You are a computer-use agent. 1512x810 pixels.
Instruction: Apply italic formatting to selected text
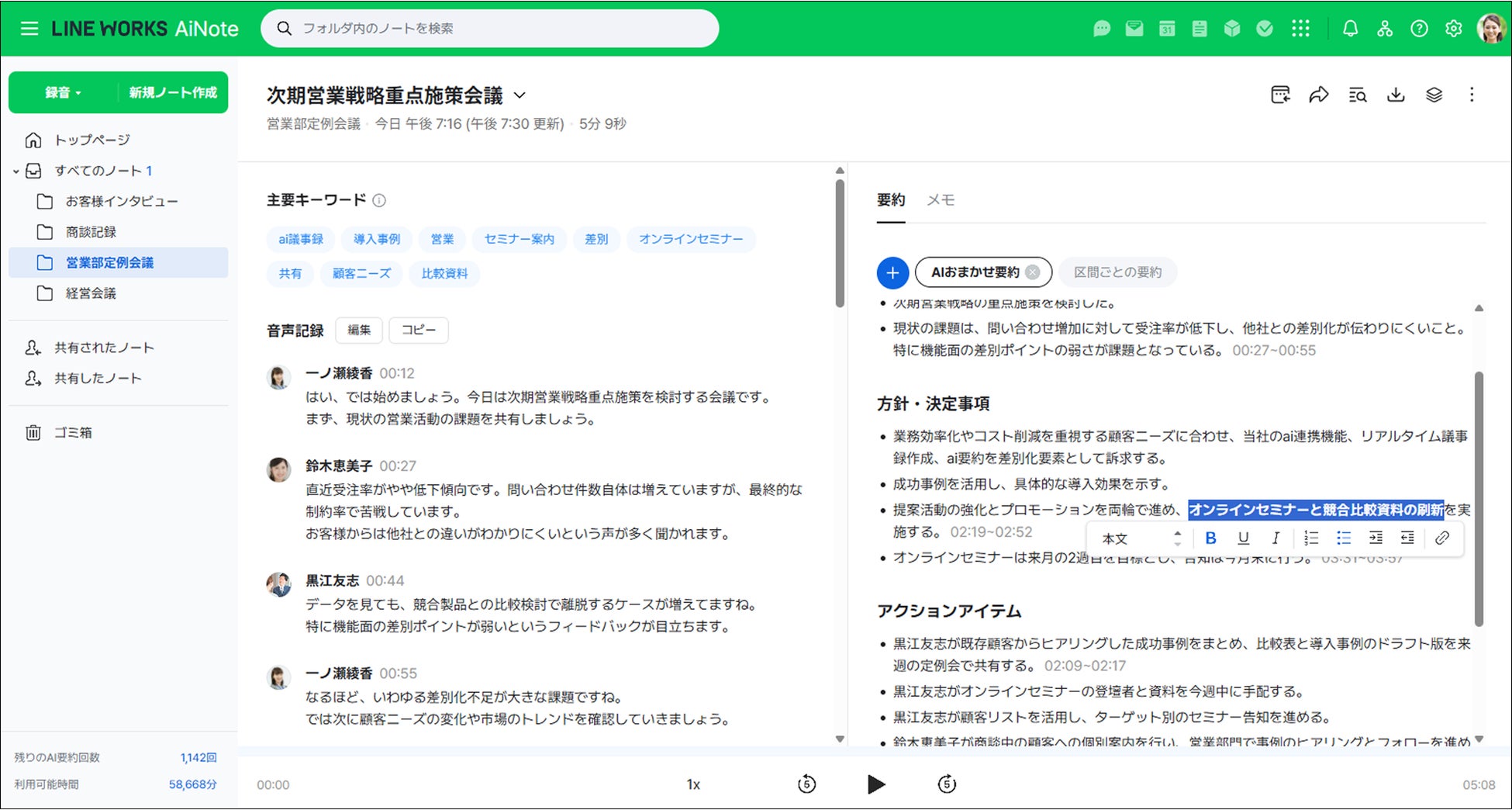[1276, 538]
